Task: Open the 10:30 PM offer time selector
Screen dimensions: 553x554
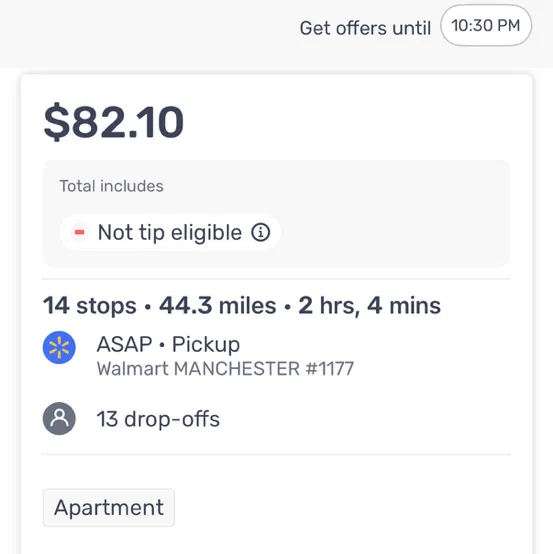Action: click(486, 25)
